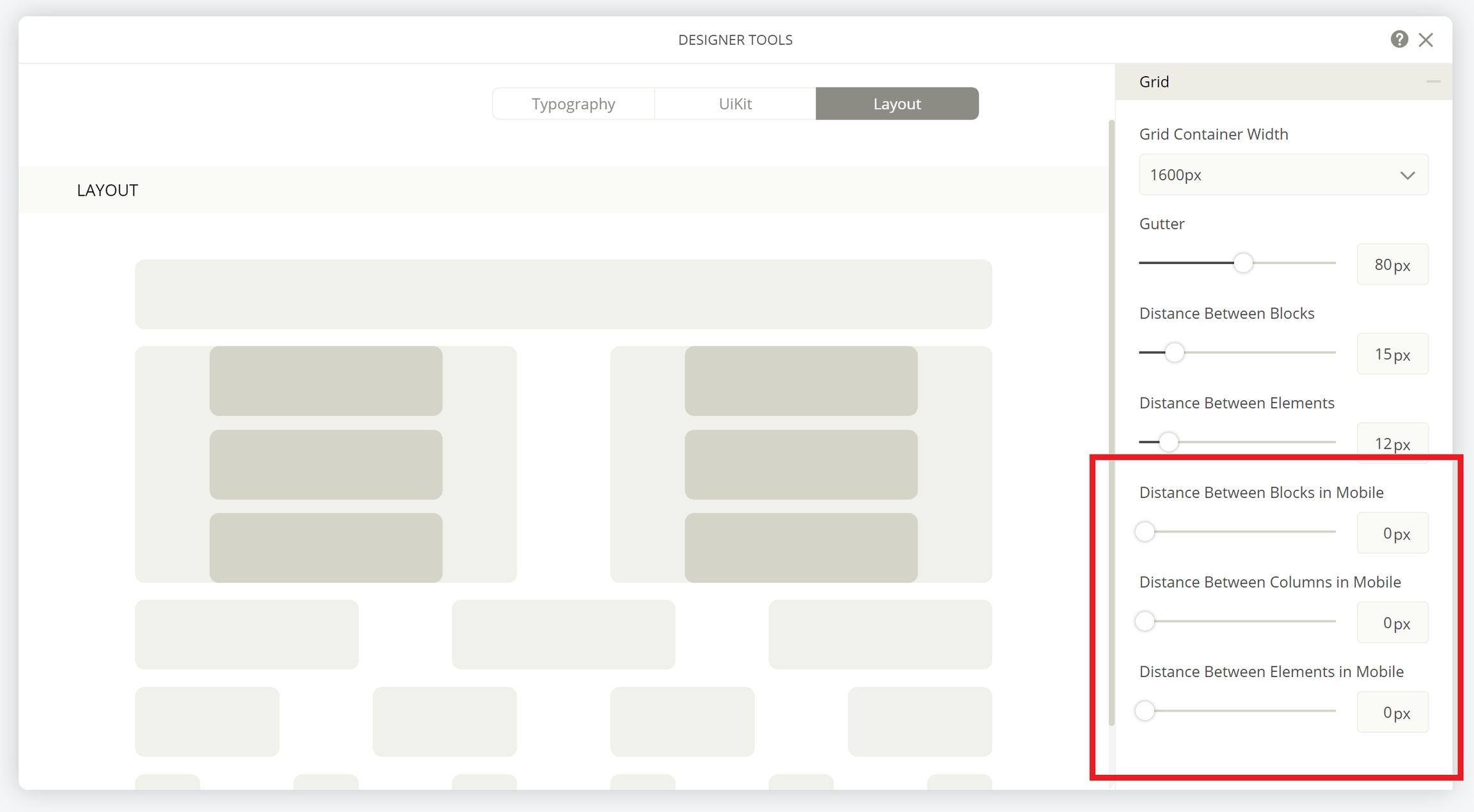Switch to the Typography tab
The image size is (1474, 812).
tap(573, 104)
